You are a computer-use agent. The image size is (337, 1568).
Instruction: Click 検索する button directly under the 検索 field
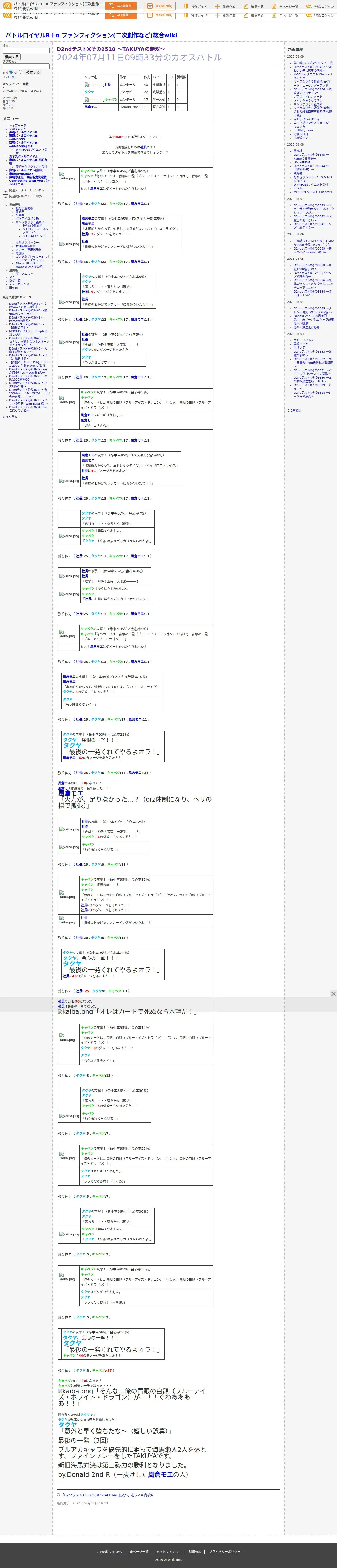[x=12, y=57]
